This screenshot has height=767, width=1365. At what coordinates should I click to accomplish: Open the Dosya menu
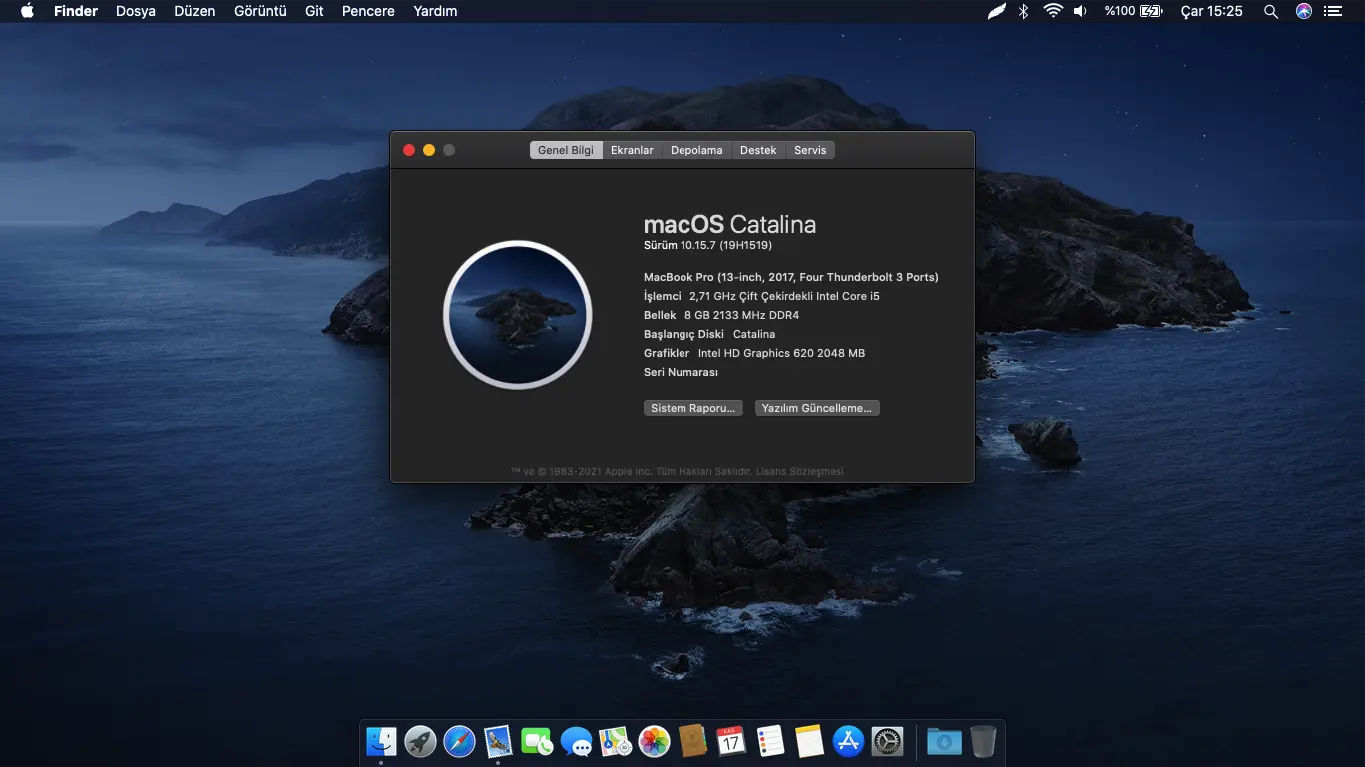tap(136, 11)
